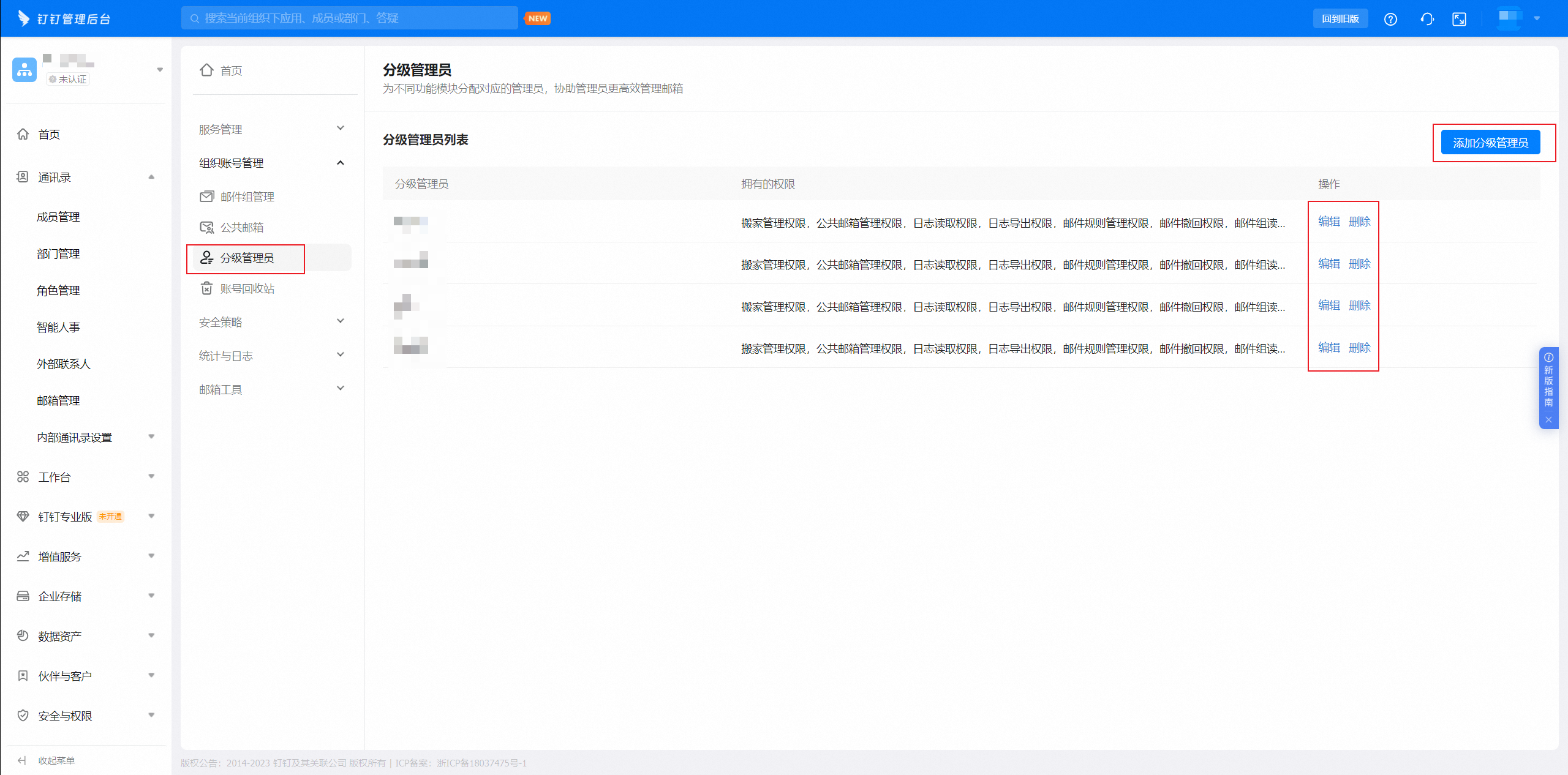The image size is (1568, 775).
Task: Click the 工作台 grid icon
Action: (23, 476)
